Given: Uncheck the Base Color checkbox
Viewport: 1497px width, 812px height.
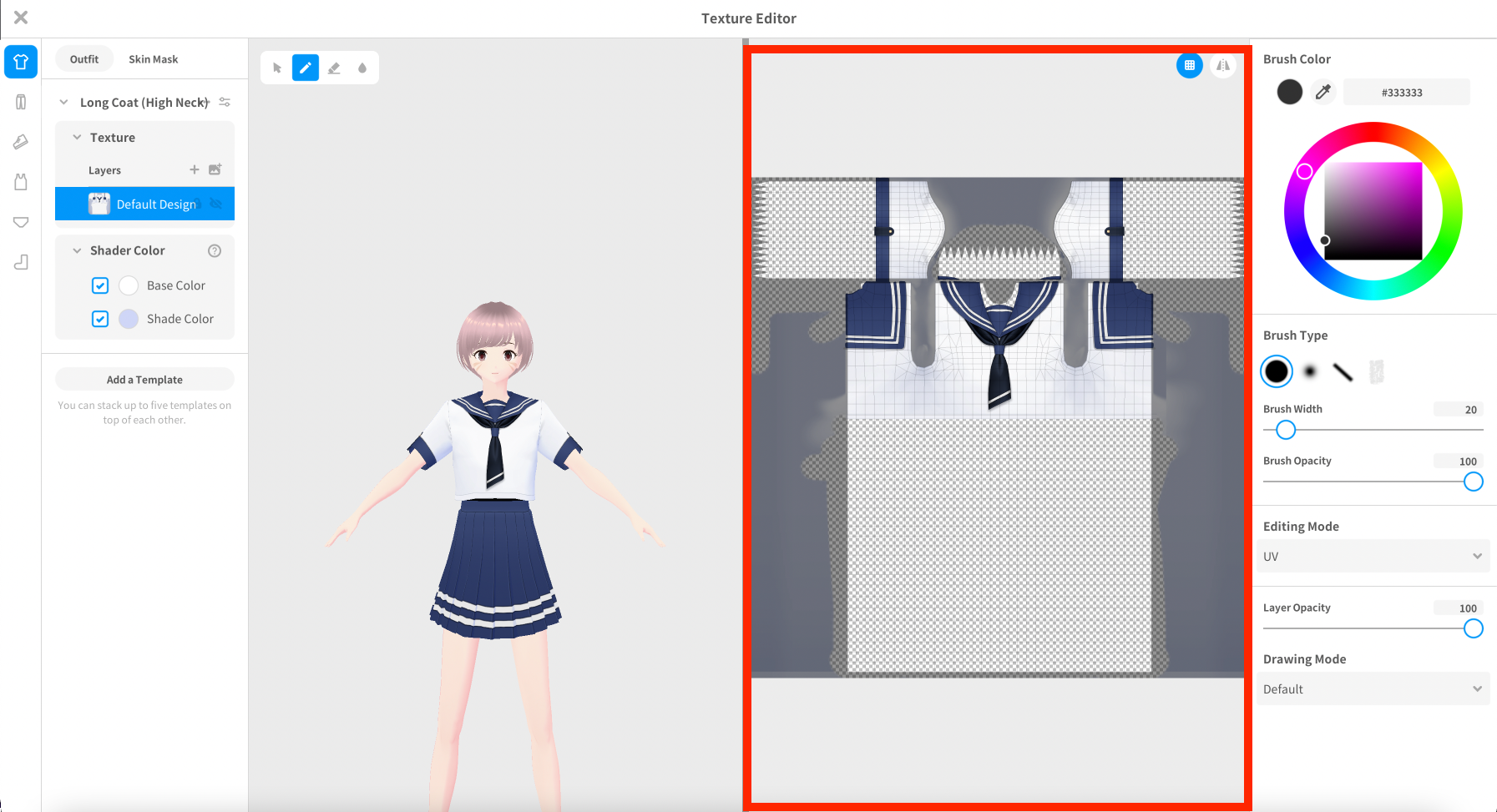Looking at the screenshot, I should pos(100,285).
